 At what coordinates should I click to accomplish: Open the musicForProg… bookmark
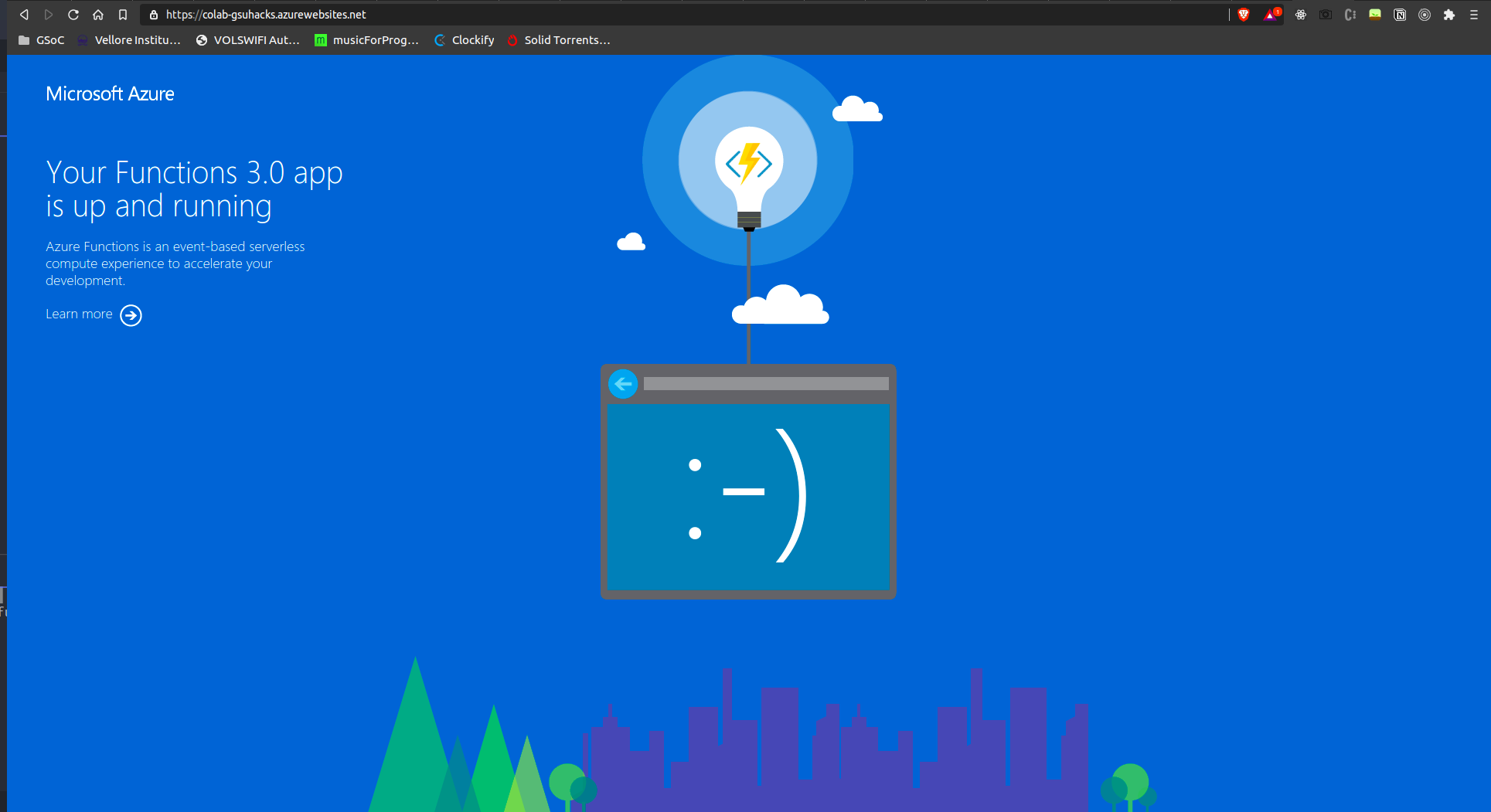[x=367, y=40]
